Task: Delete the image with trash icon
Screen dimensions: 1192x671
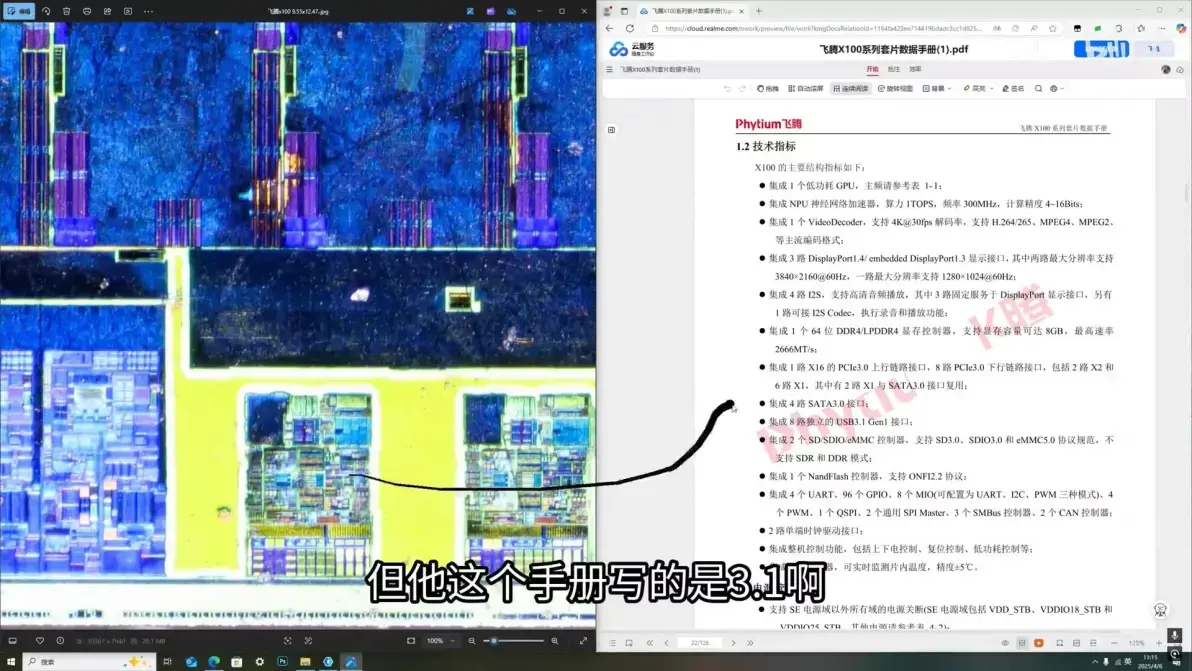Action: click(x=66, y=11)
